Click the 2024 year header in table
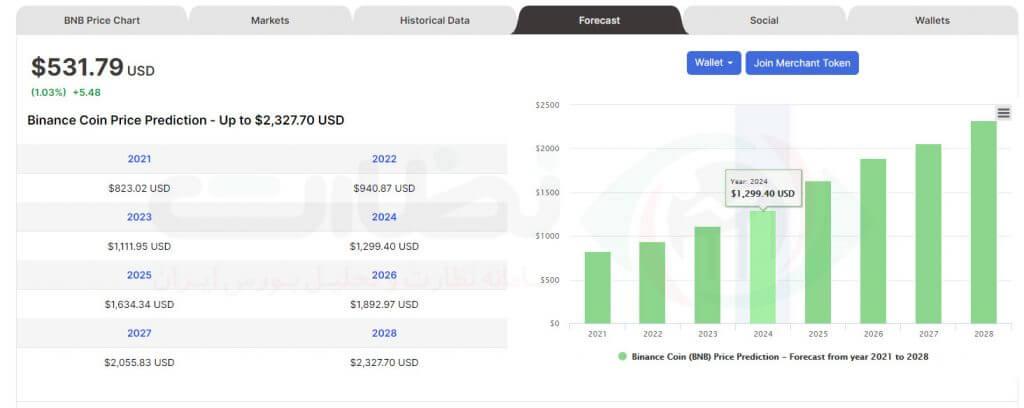The height and width of the screenshot is (408, 1024). point(384,217)
